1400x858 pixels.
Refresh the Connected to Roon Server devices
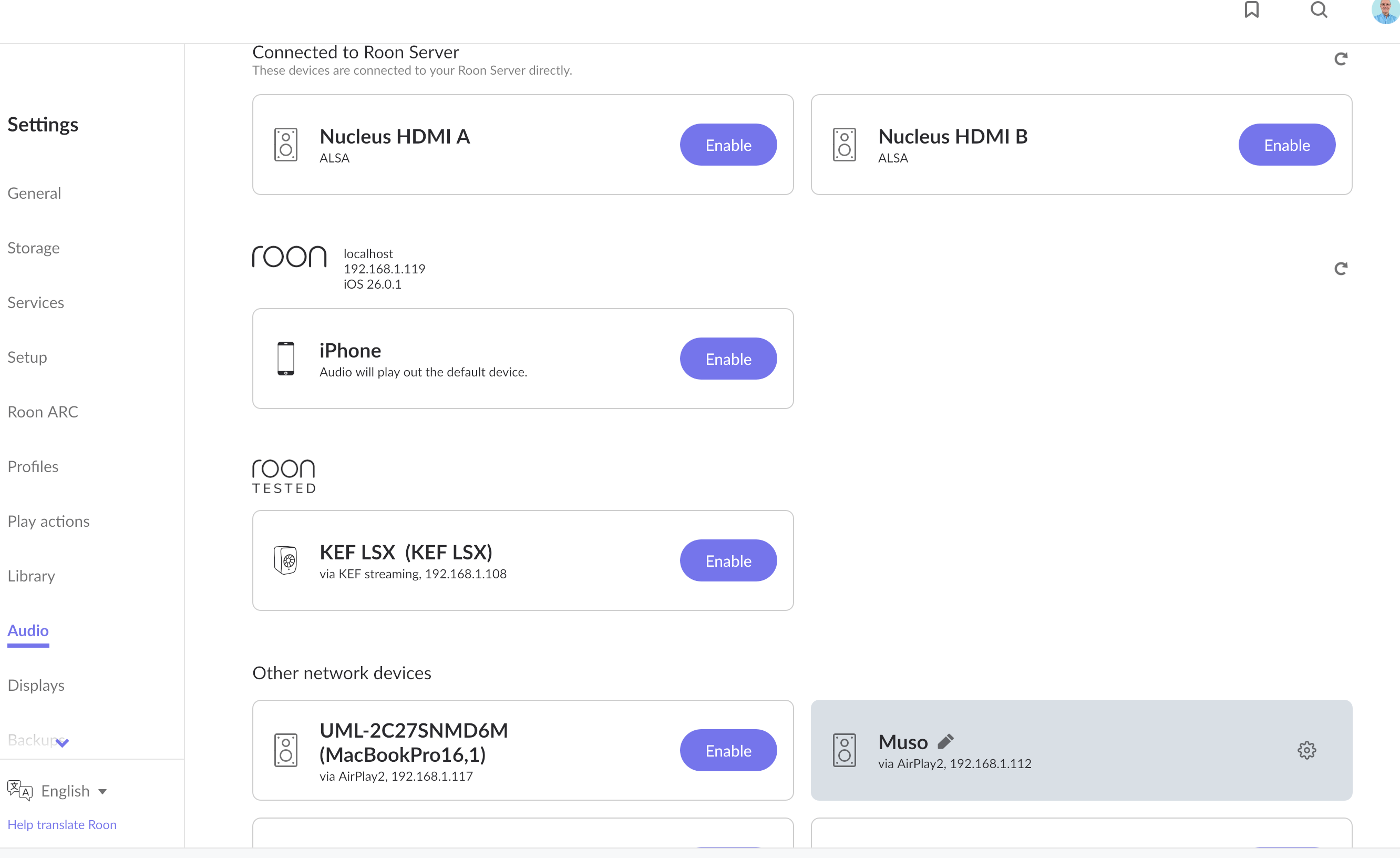coord(1340,59)
